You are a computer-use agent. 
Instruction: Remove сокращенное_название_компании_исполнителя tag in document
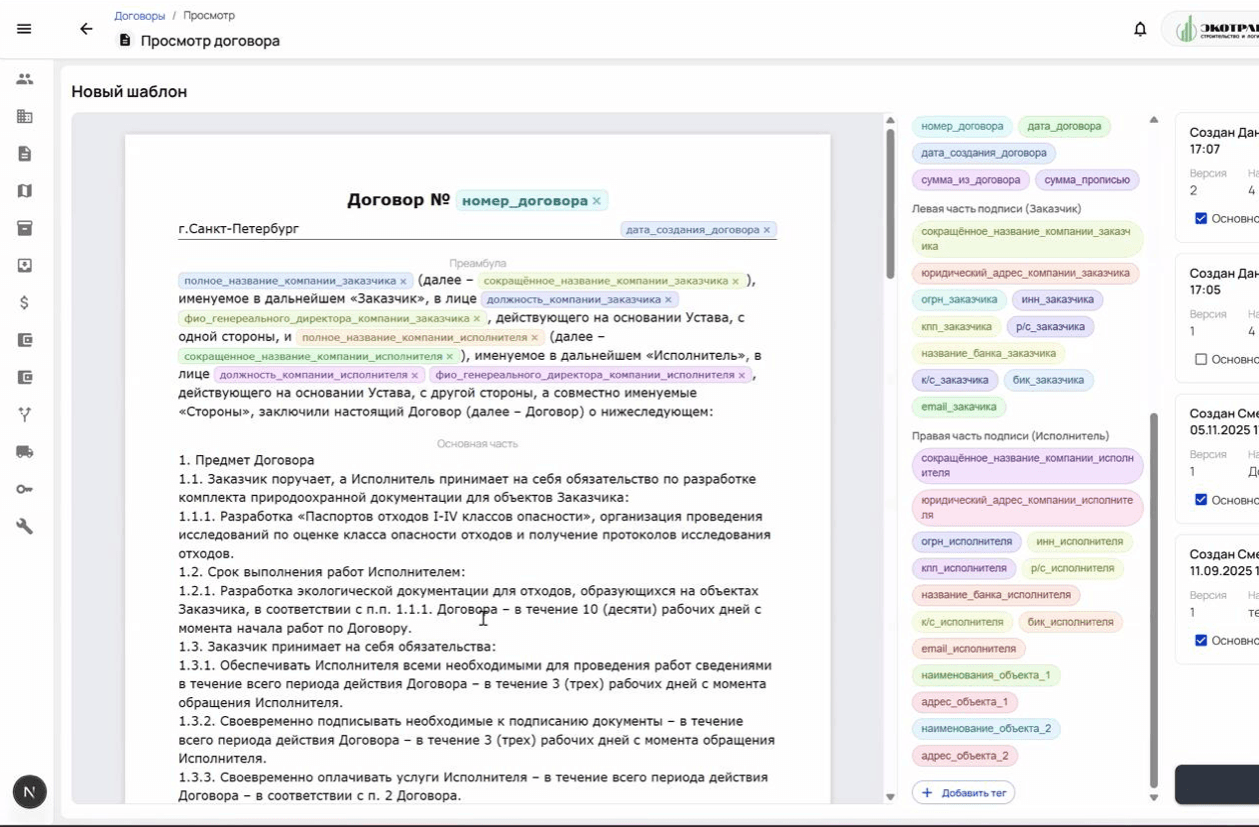click(x=449, y=357)
